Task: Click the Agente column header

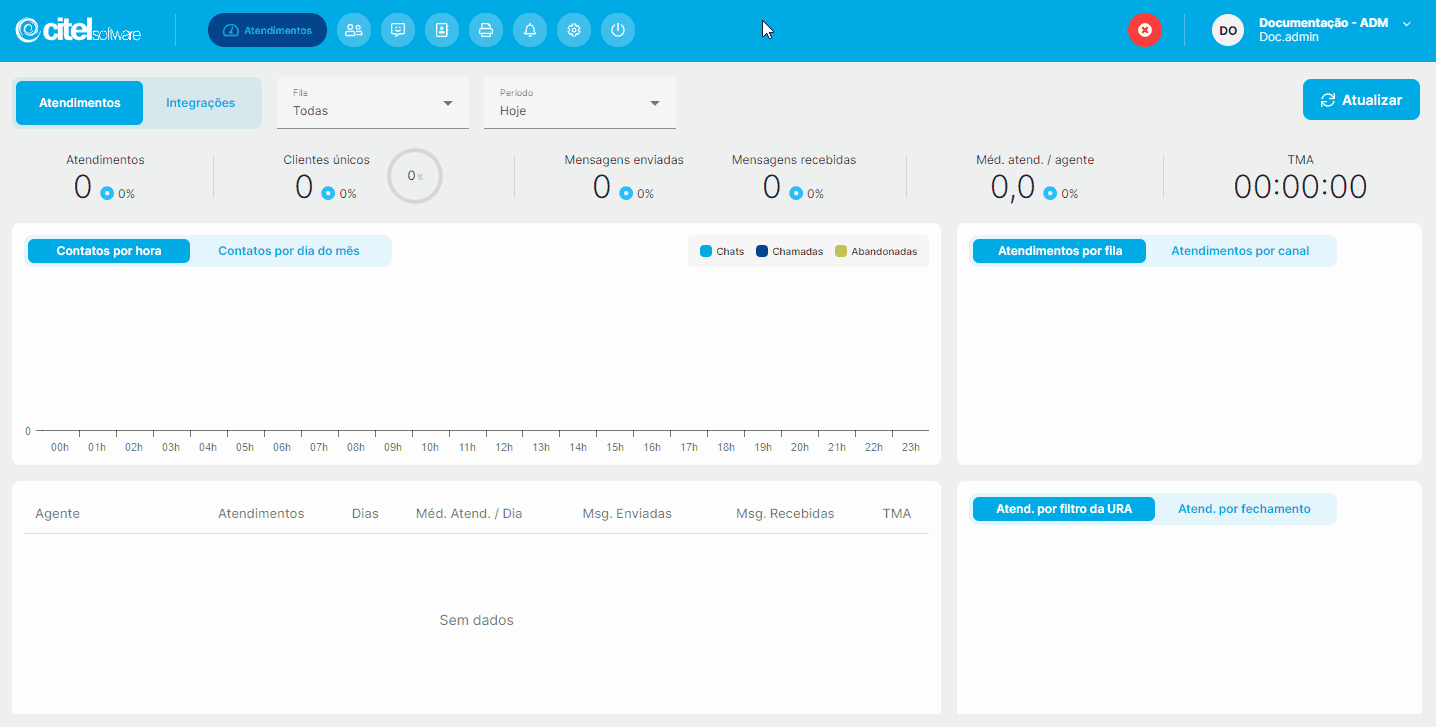Action: (57, 514)
